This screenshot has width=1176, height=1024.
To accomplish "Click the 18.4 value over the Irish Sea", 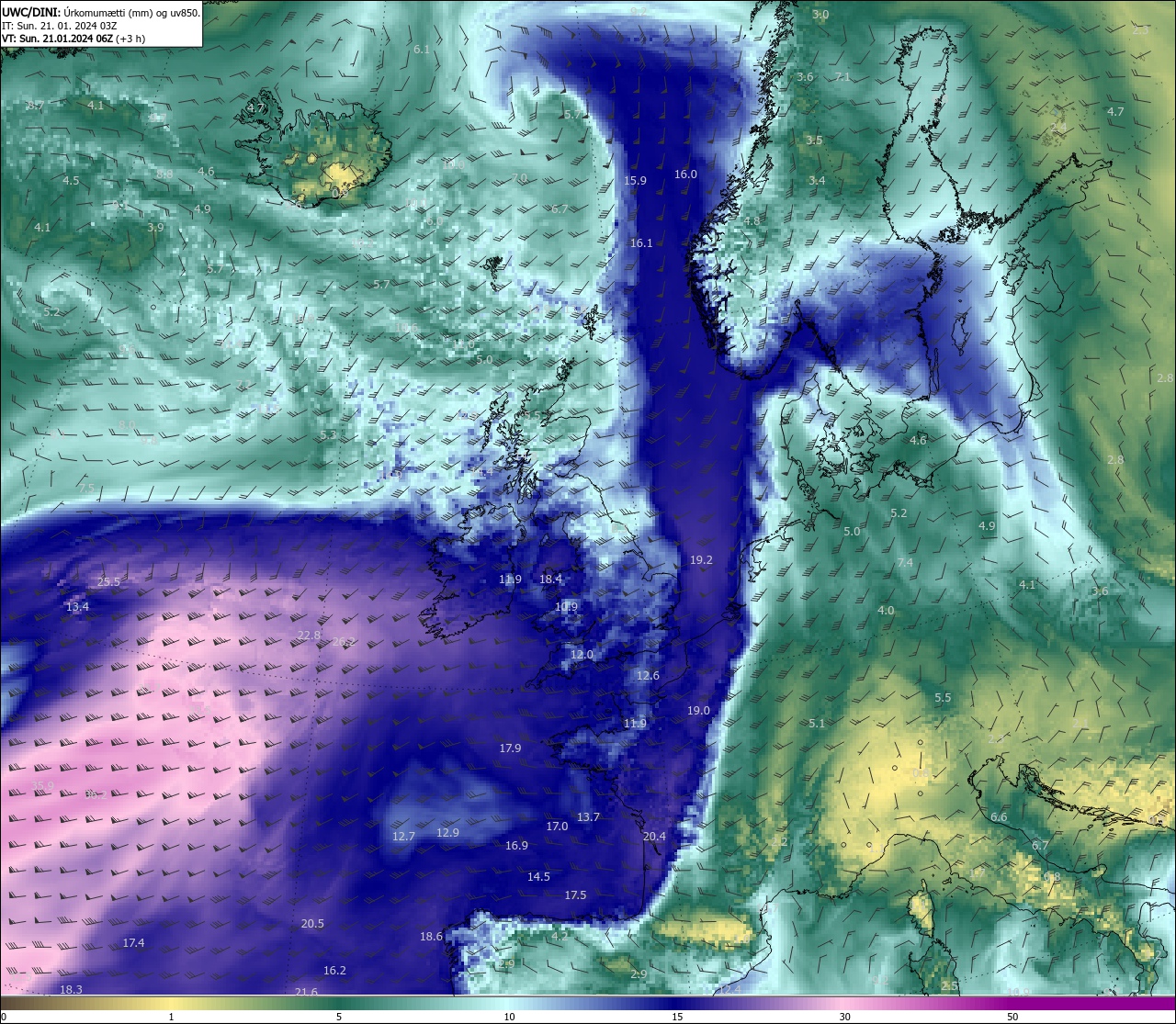I will [550, 579].
